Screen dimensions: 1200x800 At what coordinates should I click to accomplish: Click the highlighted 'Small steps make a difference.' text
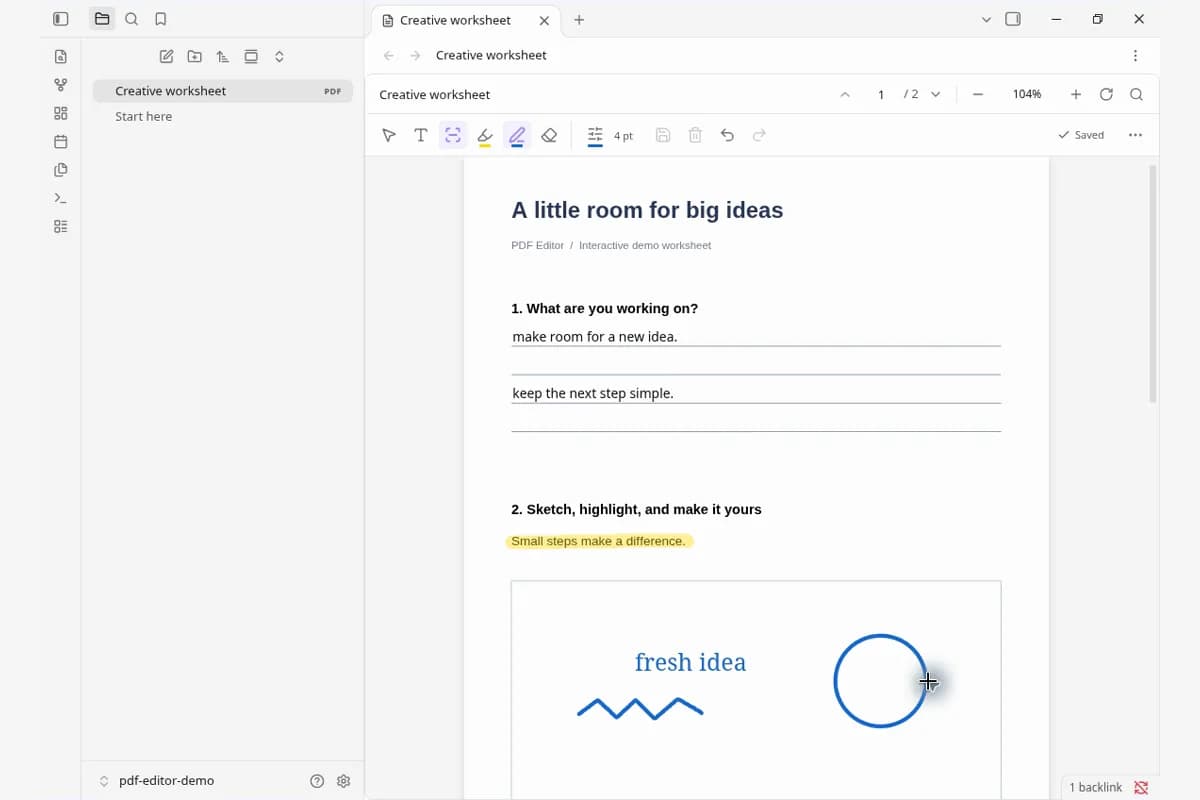coord(598,541)
